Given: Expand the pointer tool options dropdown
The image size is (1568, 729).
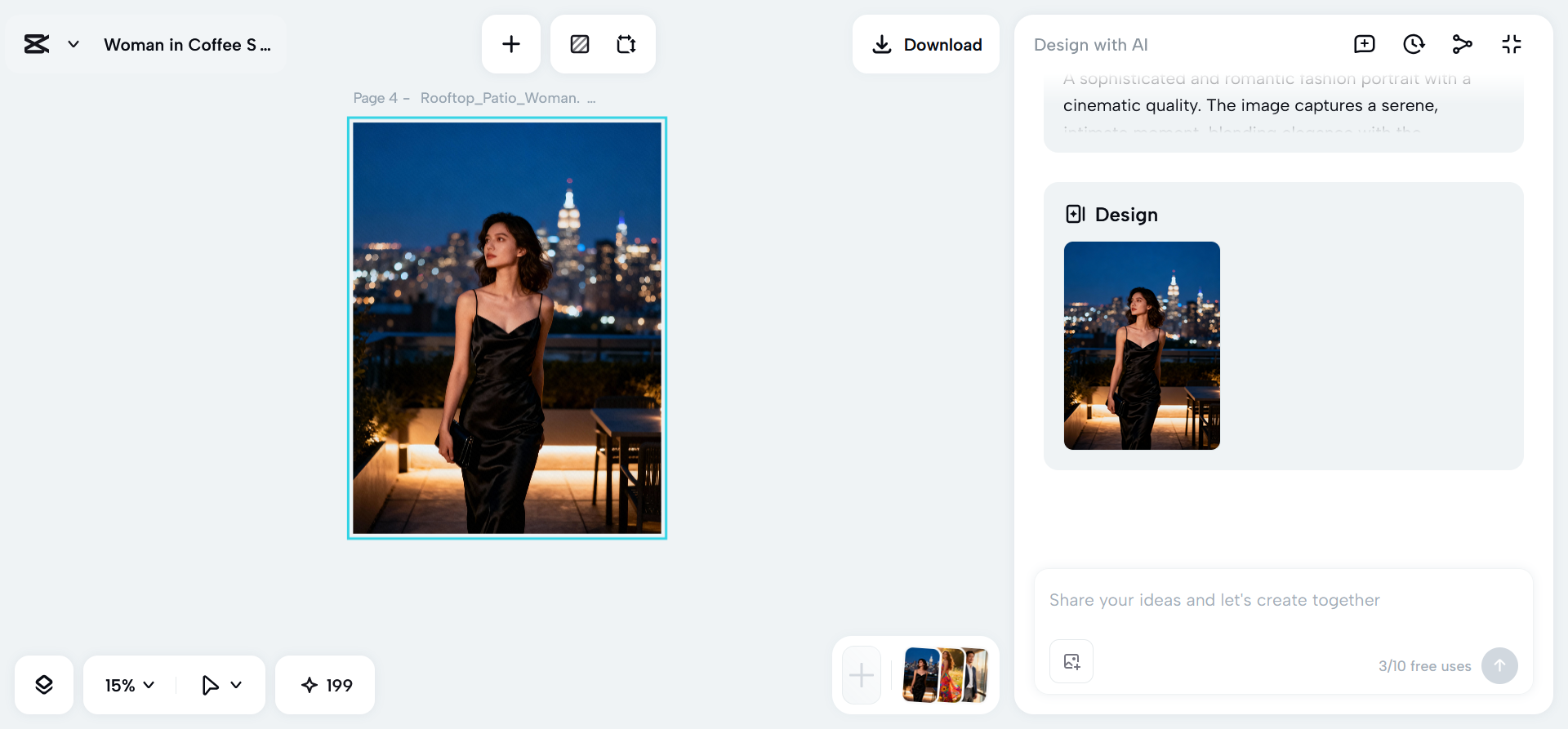Looking at the screenshot, I should click(x=236, y=685).
